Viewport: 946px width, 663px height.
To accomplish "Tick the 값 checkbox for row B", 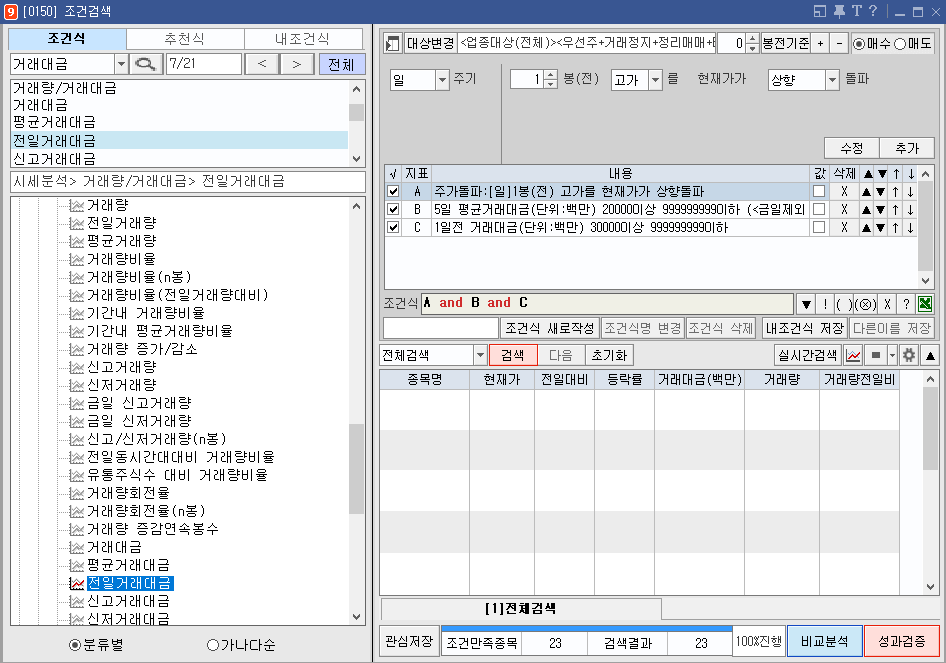I will point(819,209).
